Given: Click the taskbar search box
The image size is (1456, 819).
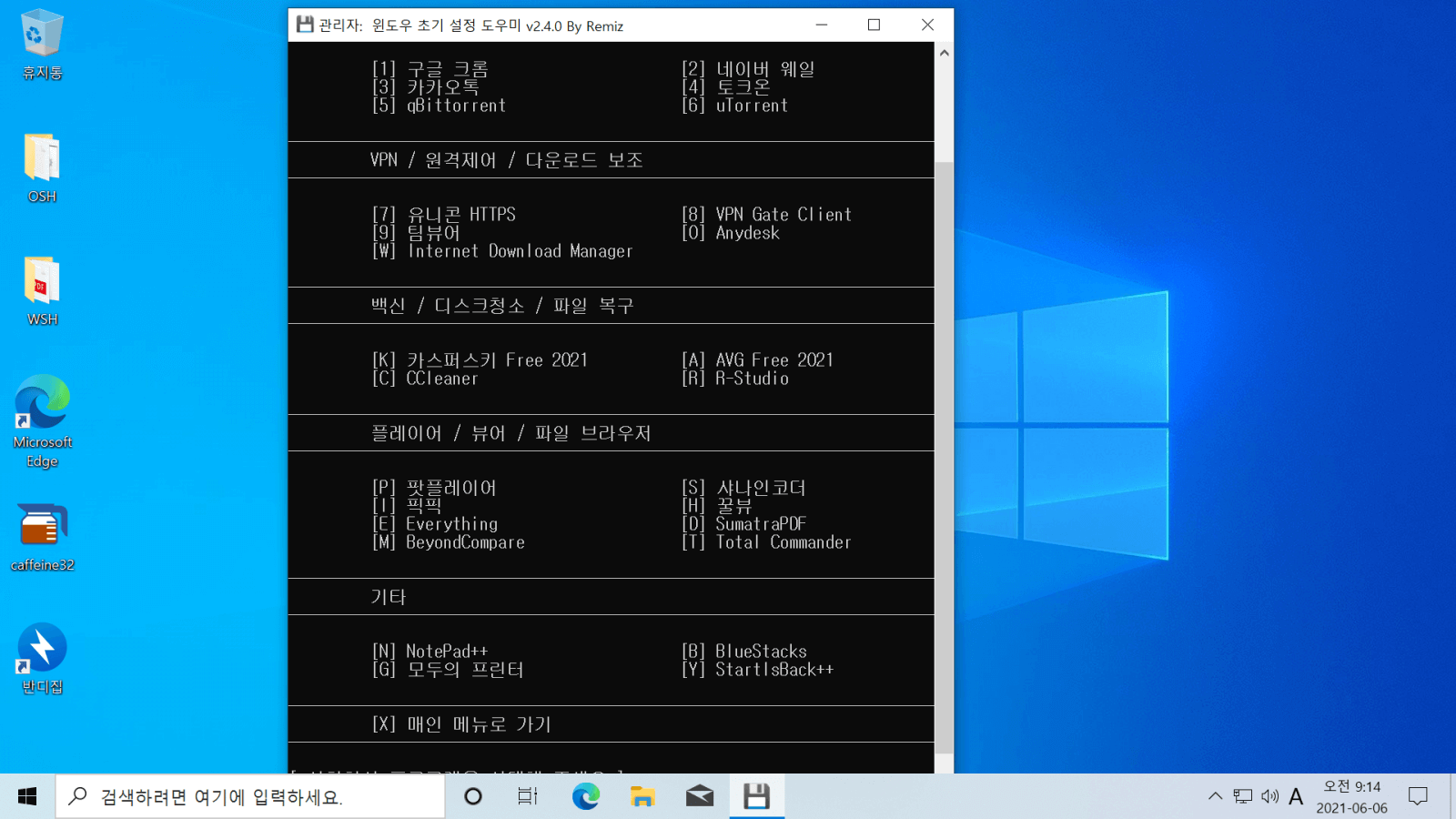Looking at the screenshot, I should pyautogui.click(x=250, y=796).
